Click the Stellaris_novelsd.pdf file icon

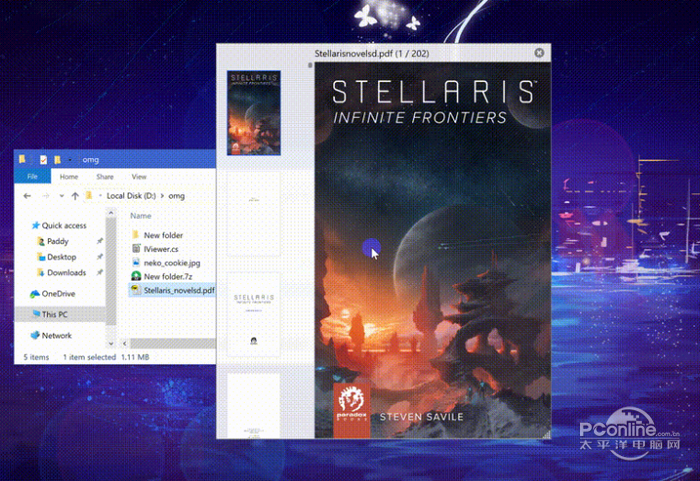[x=135, y=290]
